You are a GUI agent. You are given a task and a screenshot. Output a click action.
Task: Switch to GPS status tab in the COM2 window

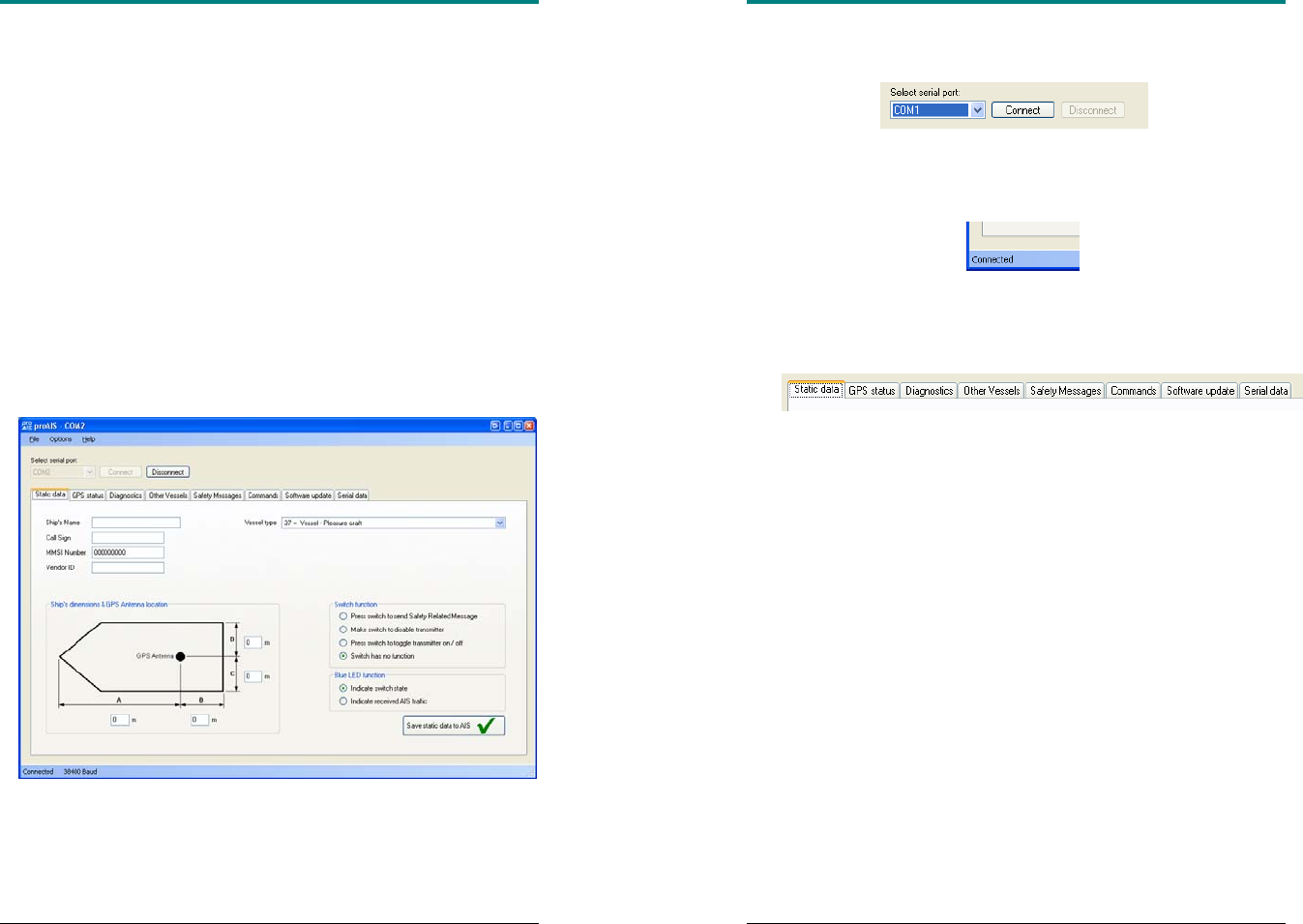tap(88, 495)
